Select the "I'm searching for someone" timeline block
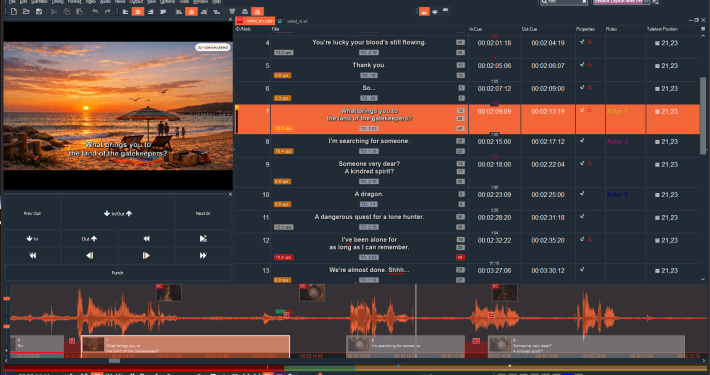 tap(405, 346)
